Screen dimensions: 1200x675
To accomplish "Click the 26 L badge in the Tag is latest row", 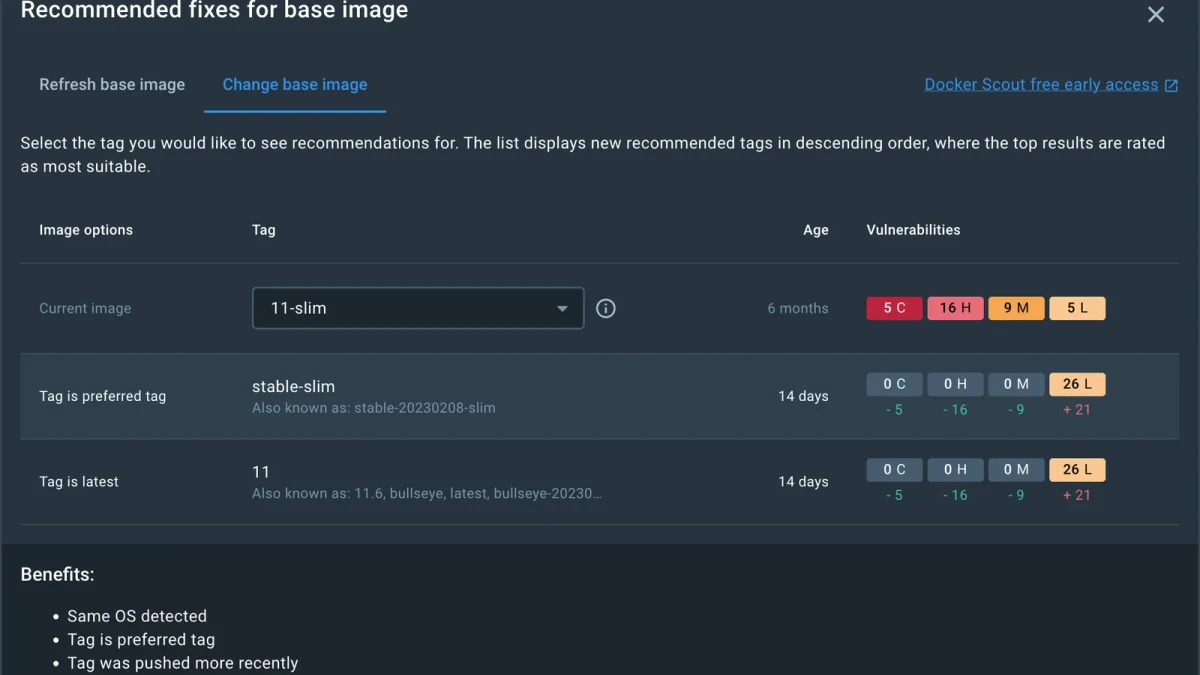I will (1077, 470).
